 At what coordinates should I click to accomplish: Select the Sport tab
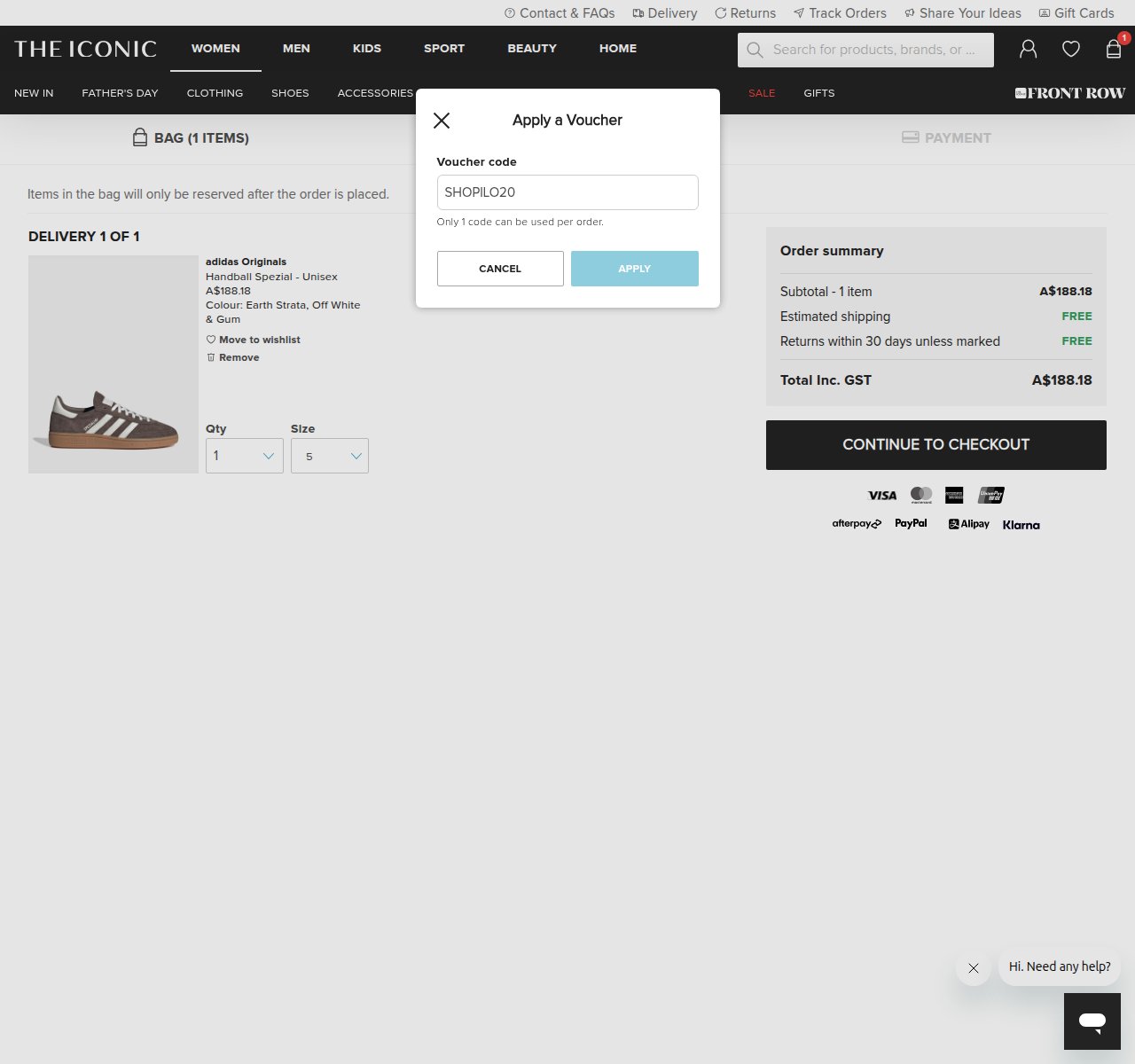[x=444, y=49]
